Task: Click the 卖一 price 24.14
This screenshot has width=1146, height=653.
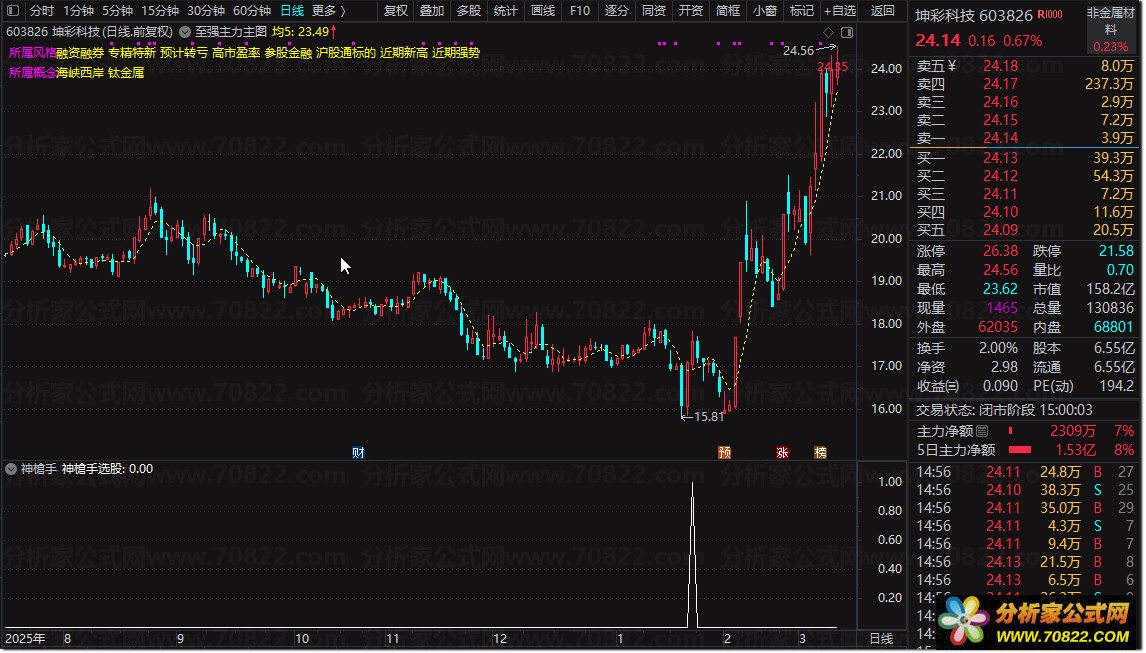Action: tap(1001, 137)
